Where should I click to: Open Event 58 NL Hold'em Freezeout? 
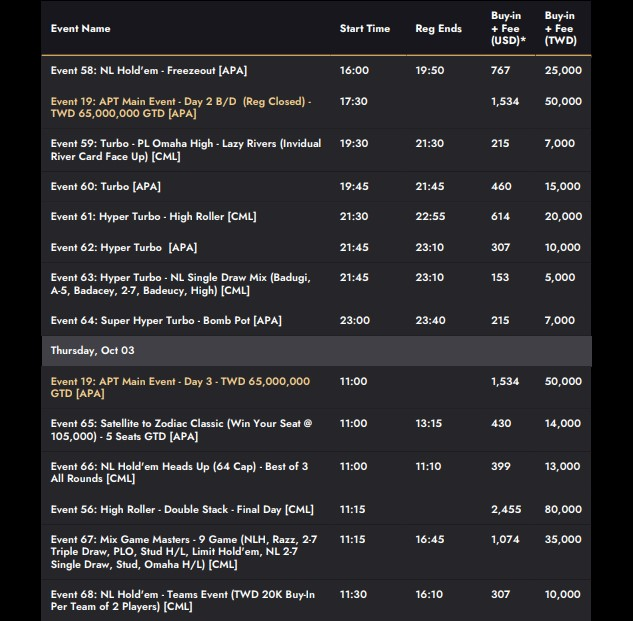149,71
